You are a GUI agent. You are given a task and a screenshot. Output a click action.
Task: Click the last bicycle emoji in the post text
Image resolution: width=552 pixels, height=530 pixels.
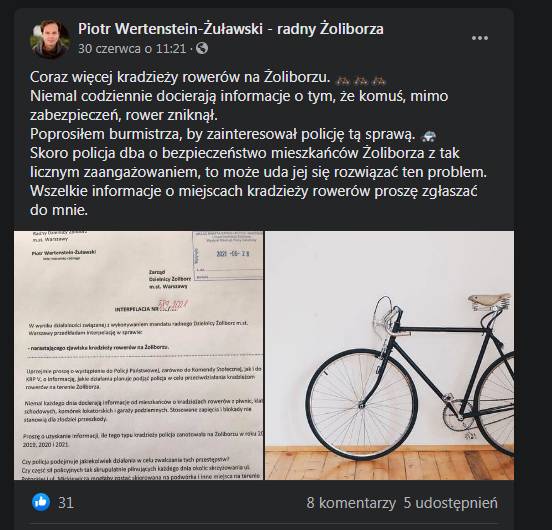(380, 81)
